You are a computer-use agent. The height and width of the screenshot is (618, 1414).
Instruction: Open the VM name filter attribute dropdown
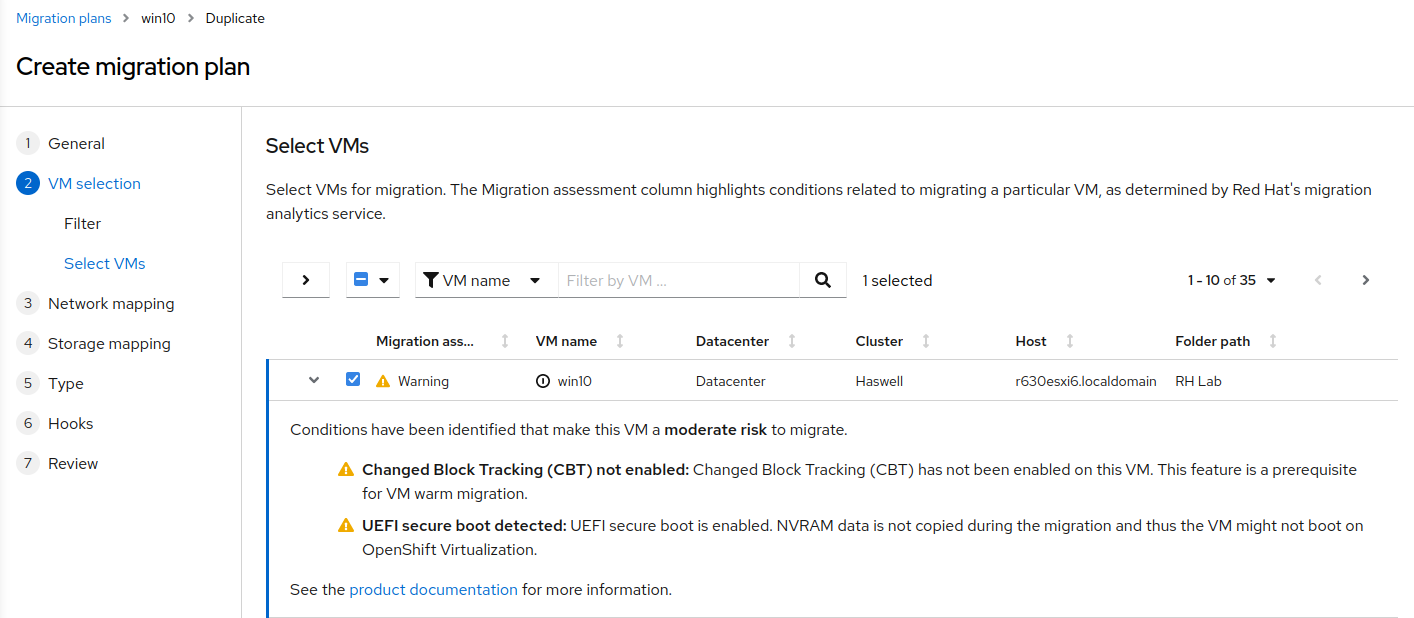pyautogui.click(x=533, y=280)
